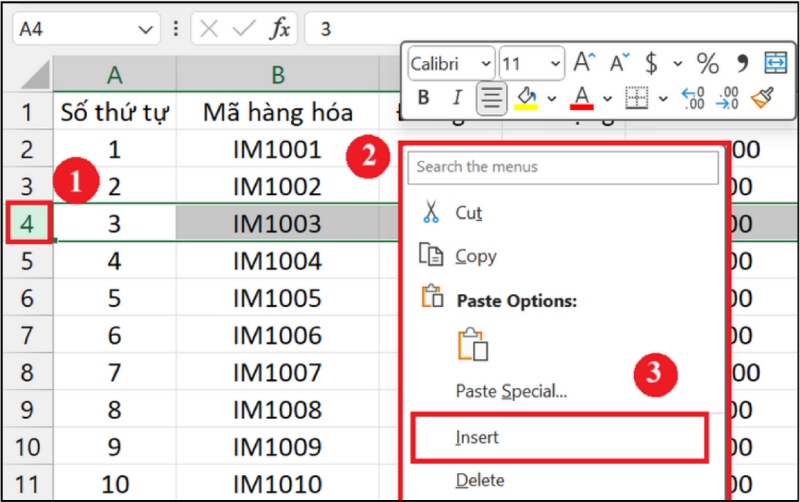Click Merge and Center icon
This screenshot has height=502, width=800.
tap(776, 63)
